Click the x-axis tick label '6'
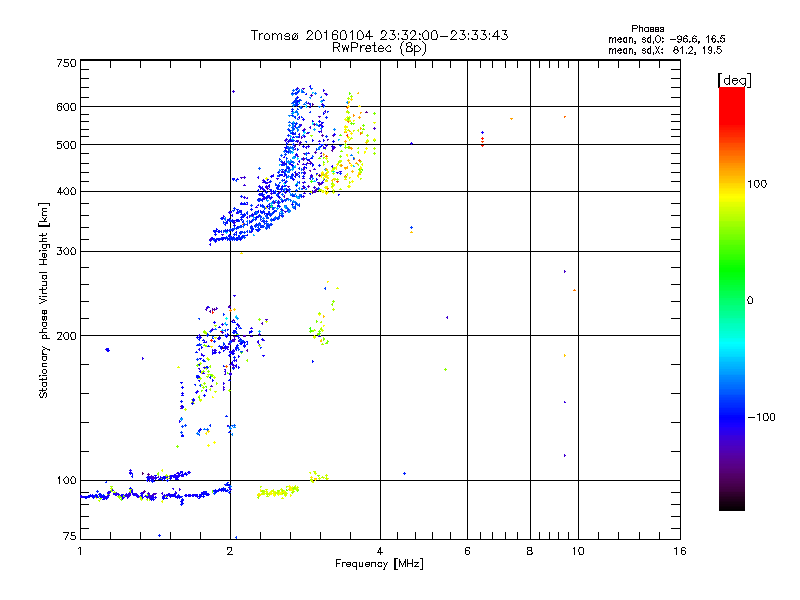Image resolution: width=800 pixels, height=600 pixels. tap(467, 551)
